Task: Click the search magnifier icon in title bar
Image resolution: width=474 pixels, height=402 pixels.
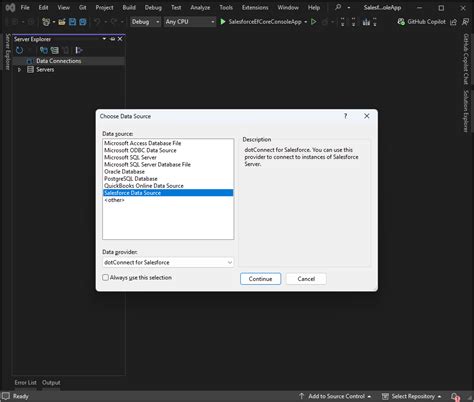Action: click(x=338, y=7)
